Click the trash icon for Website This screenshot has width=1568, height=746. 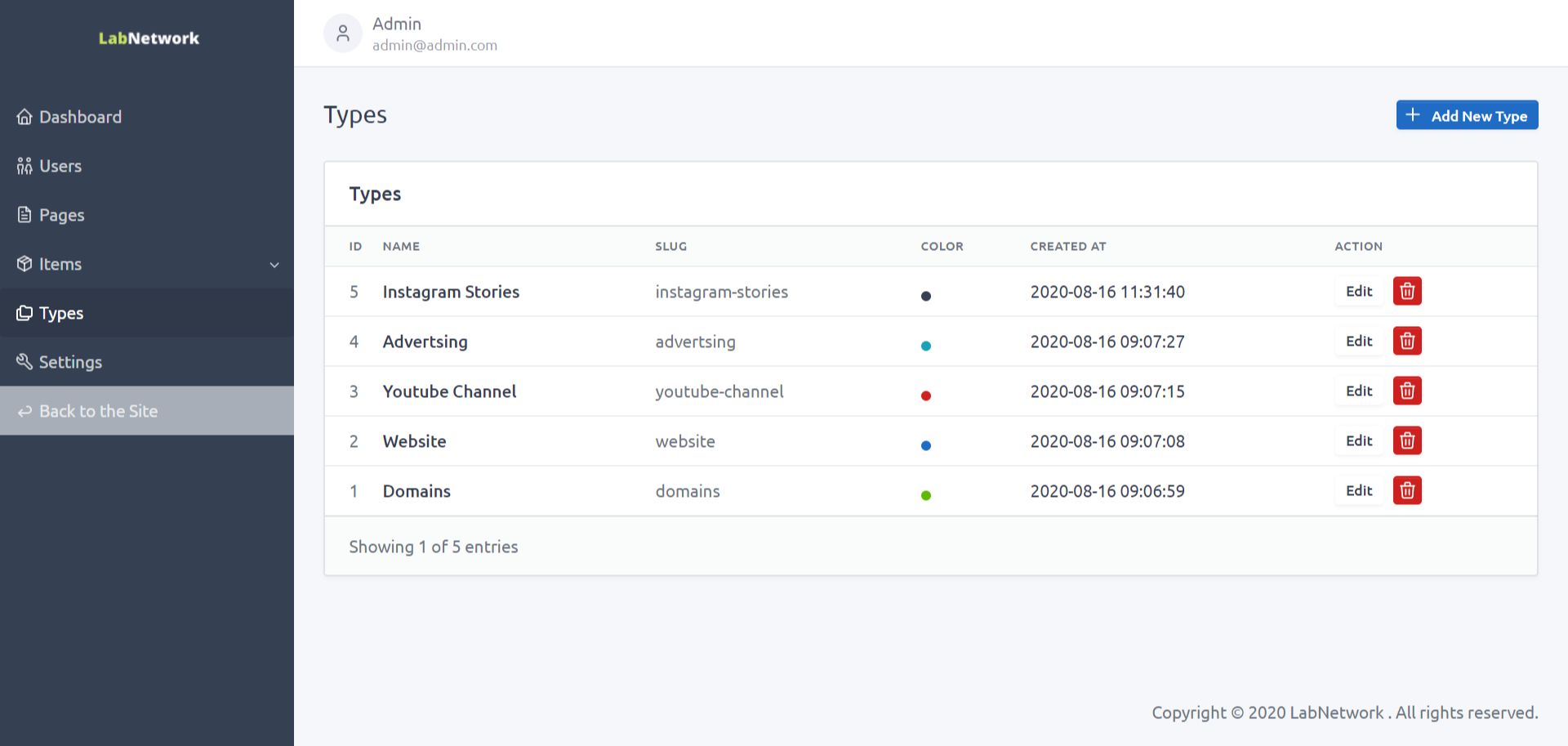click(x=1406, y=440)
